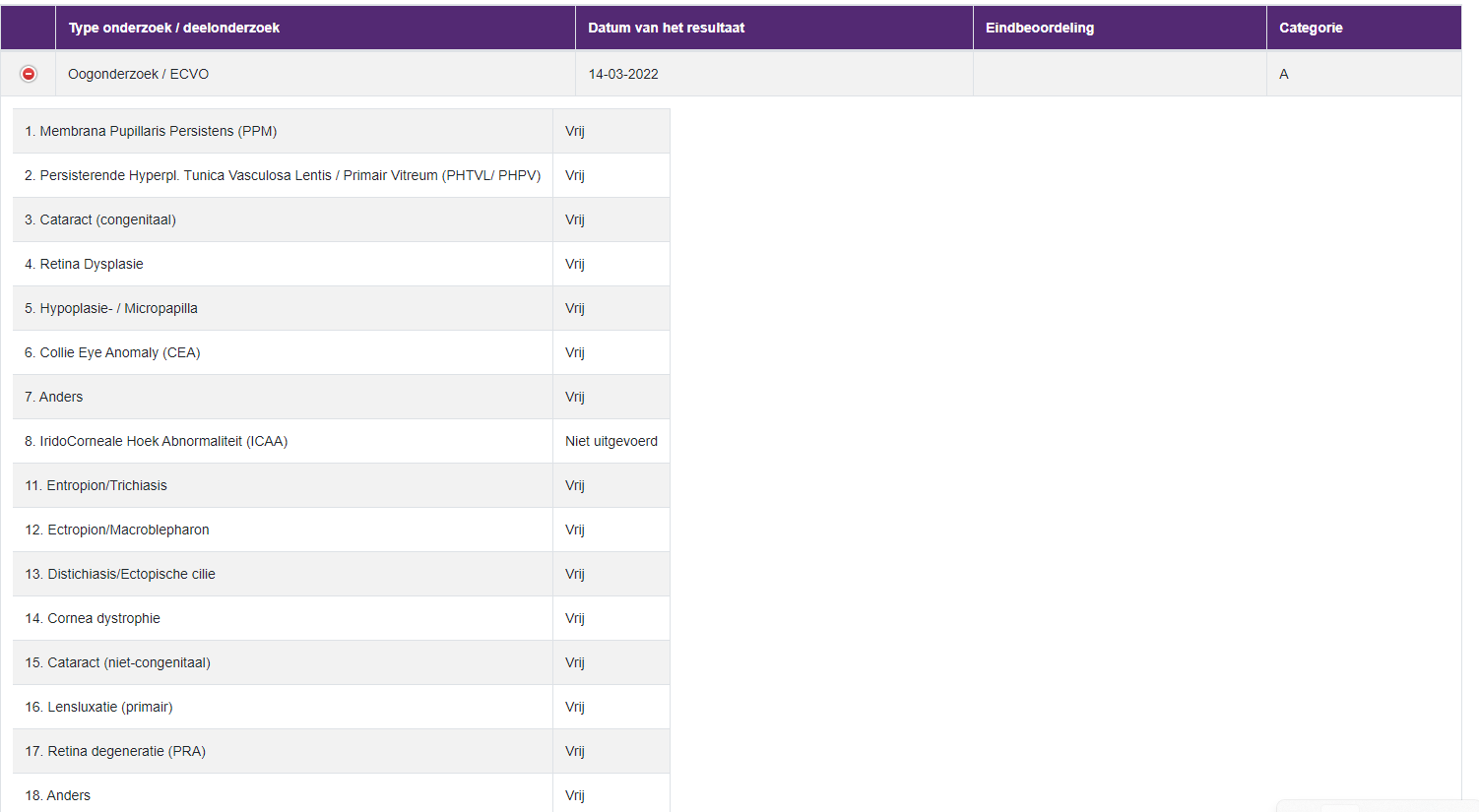Click the 'Datum van het resultaat' header
The height and width of the screenshot is (812, 1479).
[x=666, y=28]
